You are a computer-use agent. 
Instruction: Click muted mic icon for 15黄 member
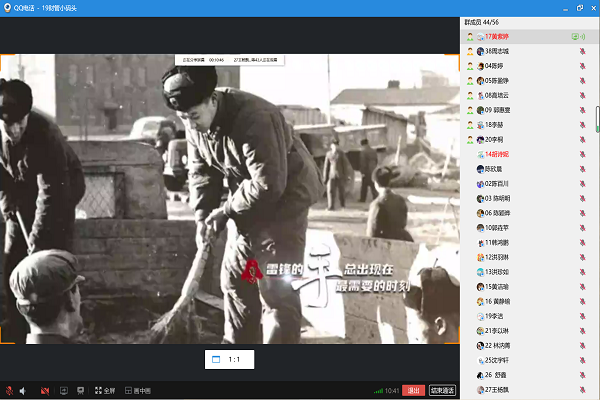pos(582,287)
